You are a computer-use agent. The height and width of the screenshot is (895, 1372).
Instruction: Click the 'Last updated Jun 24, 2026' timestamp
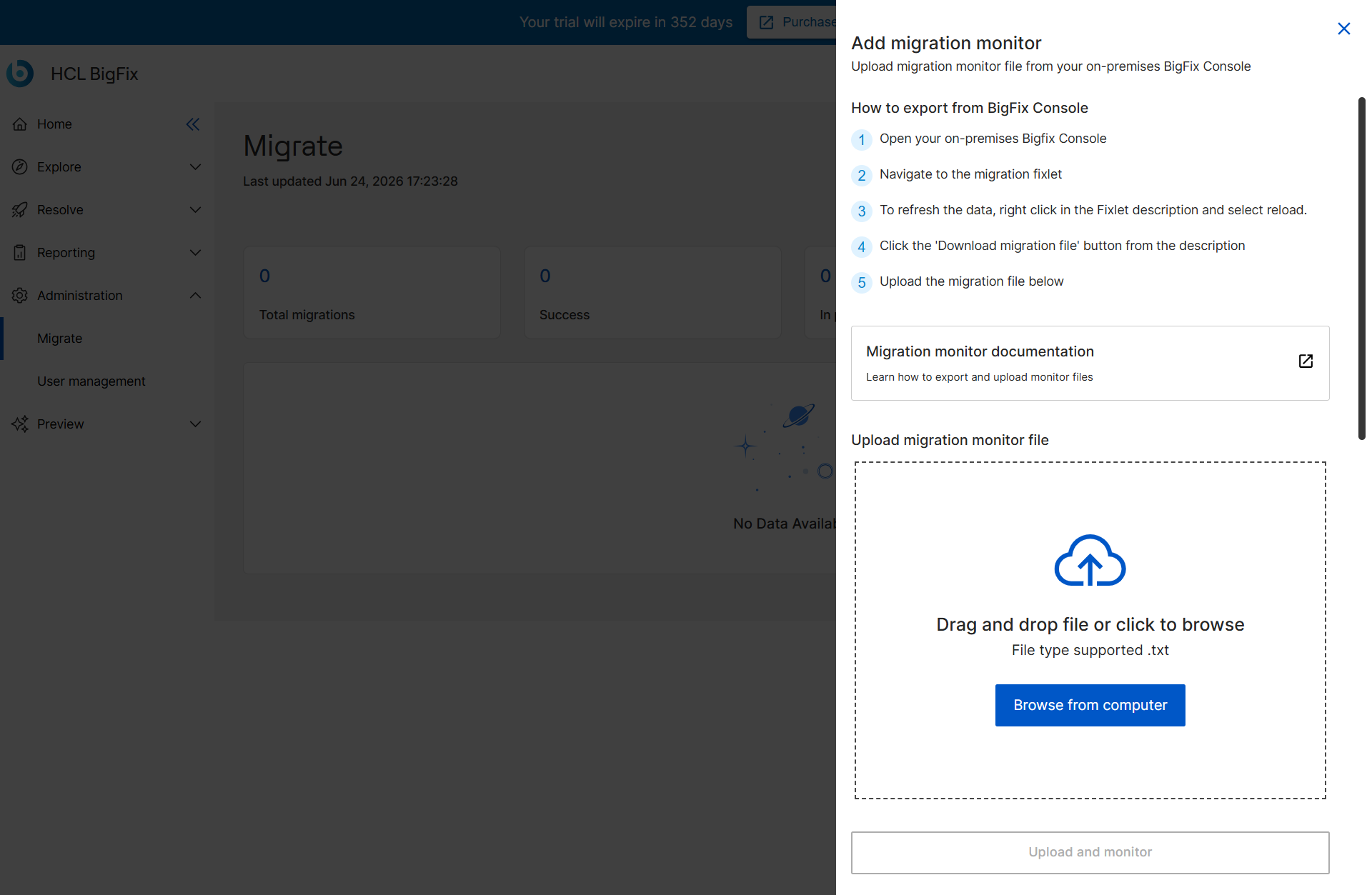(350, 181)
